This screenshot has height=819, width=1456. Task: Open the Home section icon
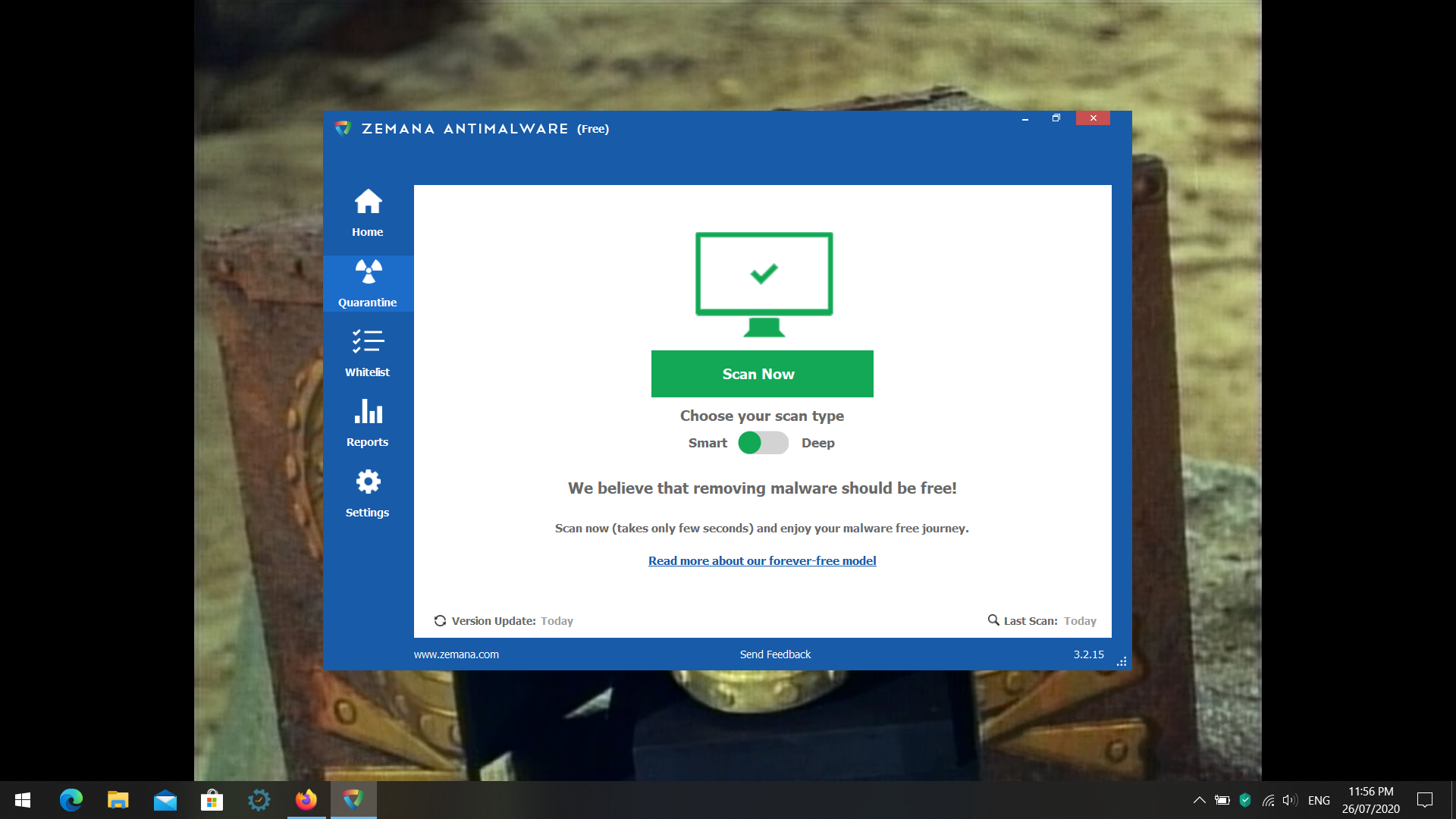click(x=368, y=202)
